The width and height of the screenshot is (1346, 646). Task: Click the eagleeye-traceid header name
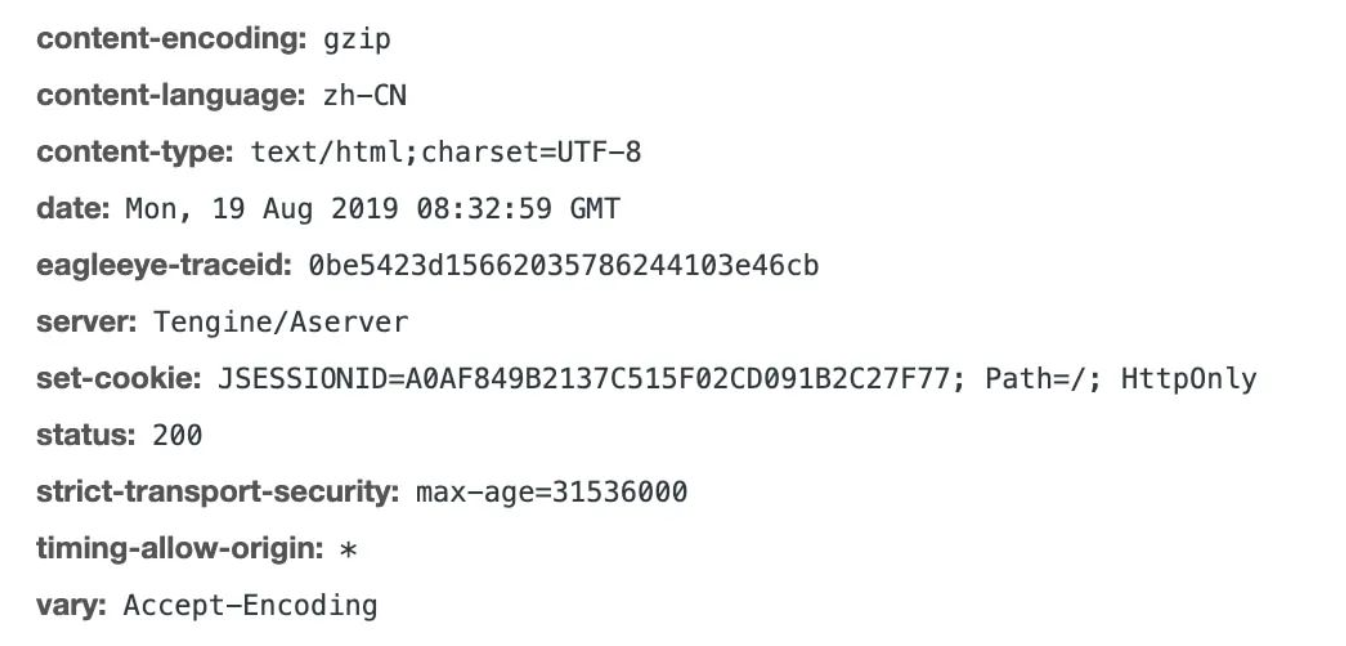tap(163, 266)
